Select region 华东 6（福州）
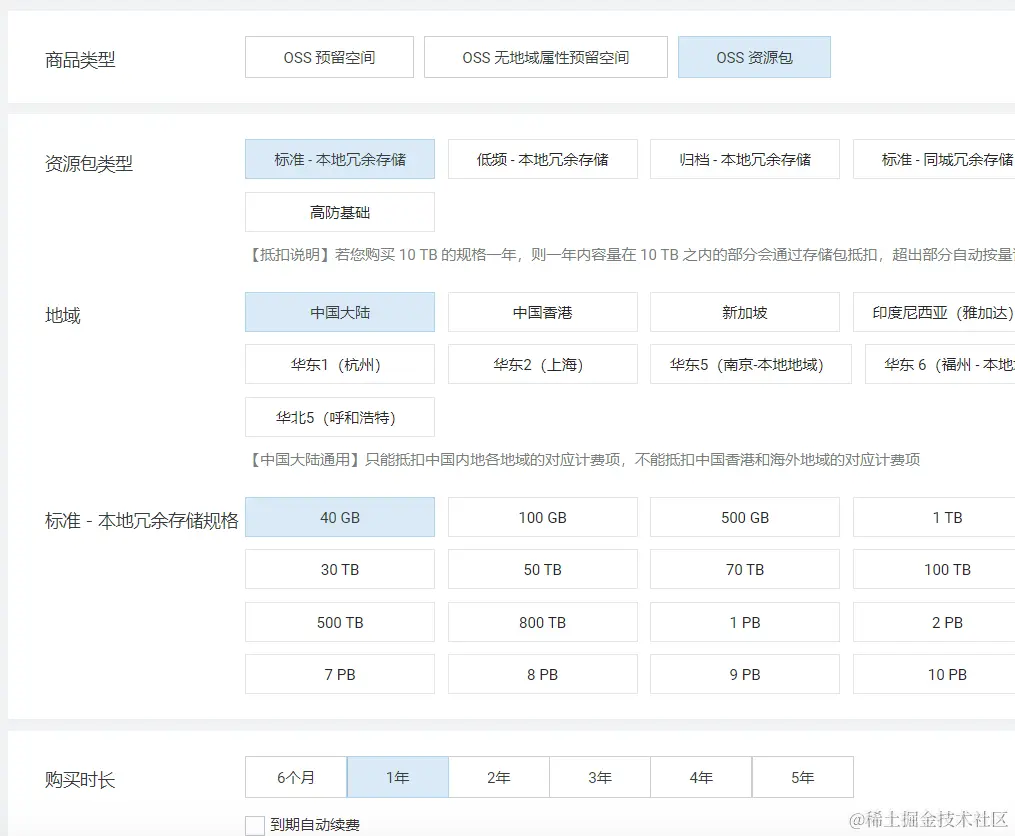1015x836 pixels. pos(940,364)
